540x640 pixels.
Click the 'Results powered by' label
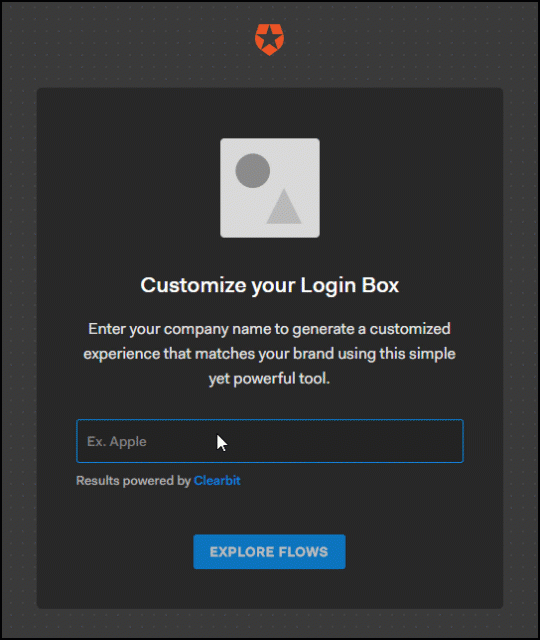(x=133, y=481)
